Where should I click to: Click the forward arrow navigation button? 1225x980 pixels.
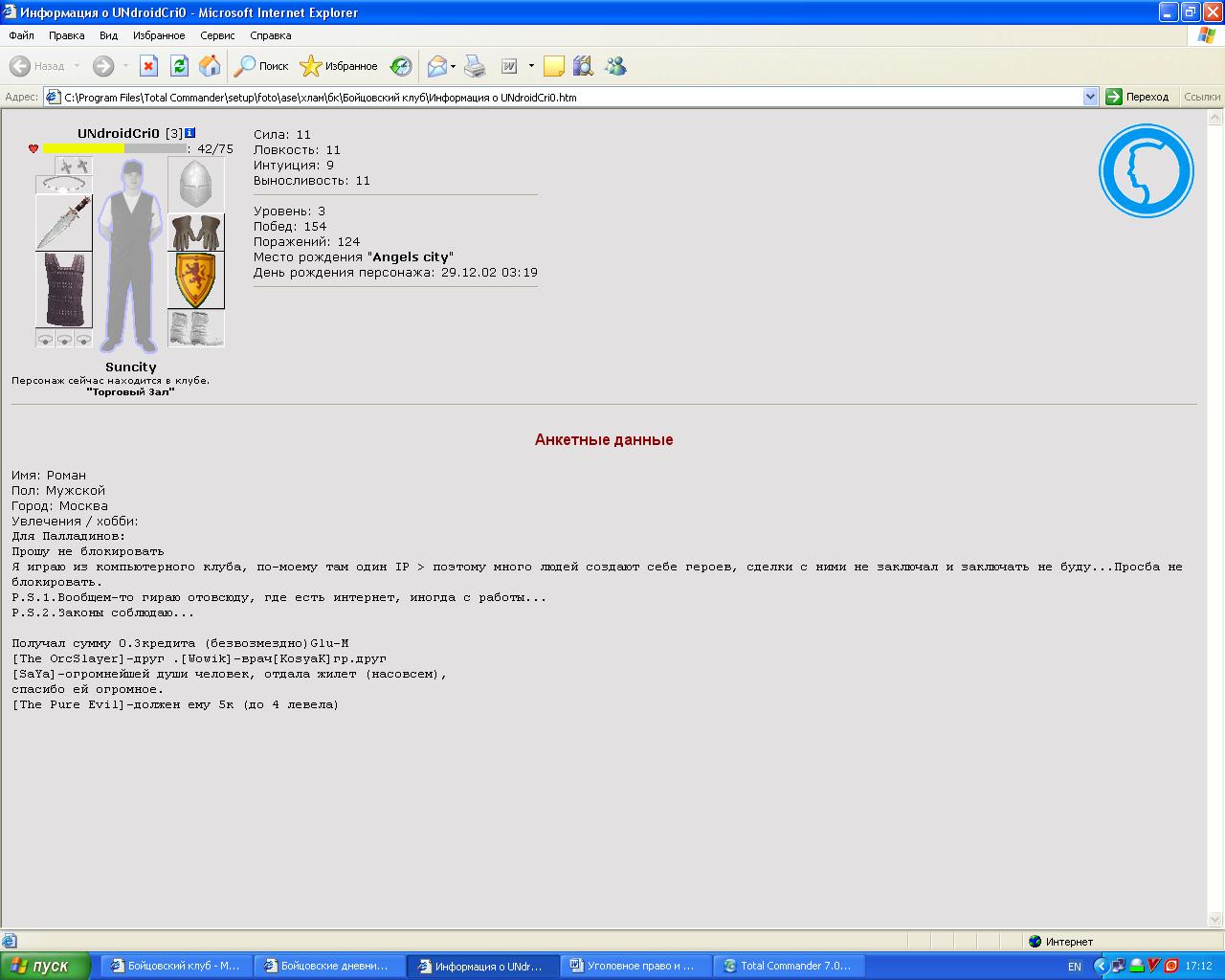[103, 66]
